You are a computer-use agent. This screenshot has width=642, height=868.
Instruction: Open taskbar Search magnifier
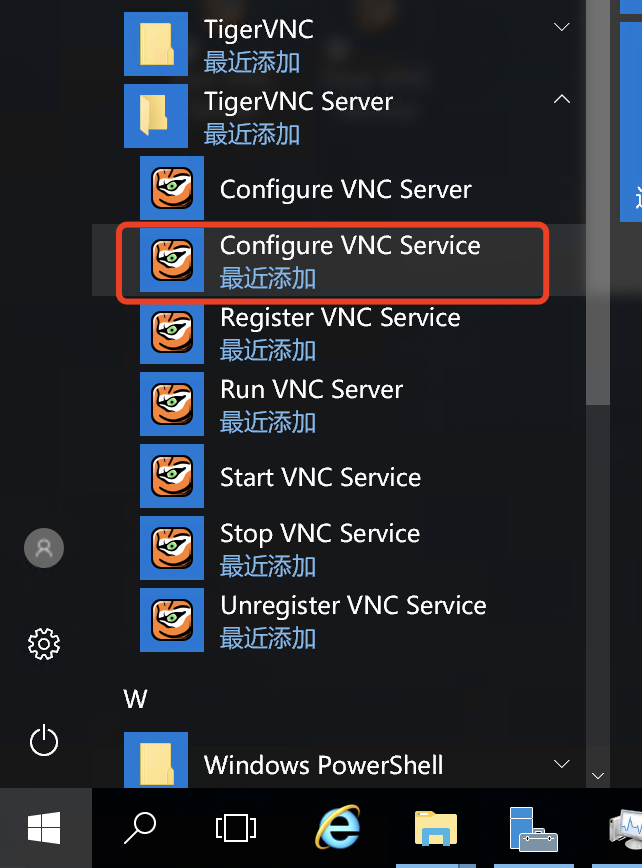coord(140,828)
